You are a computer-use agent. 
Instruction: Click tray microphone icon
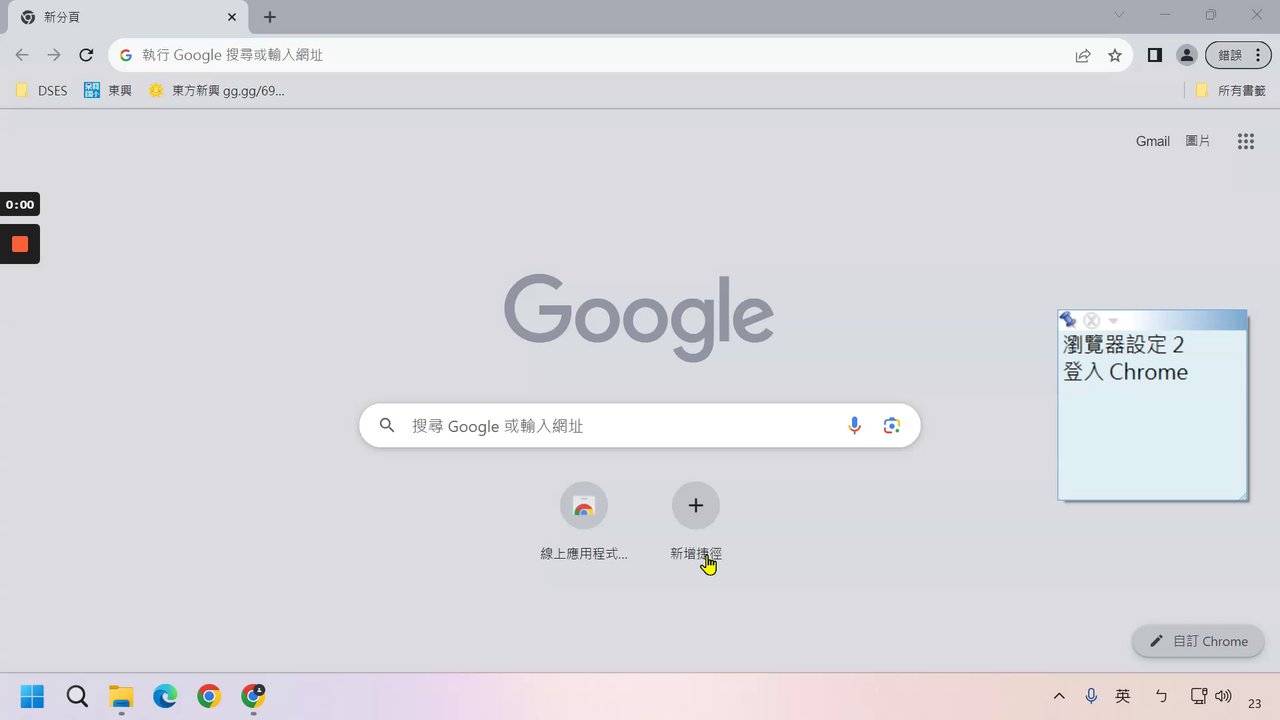point(1091,696)
